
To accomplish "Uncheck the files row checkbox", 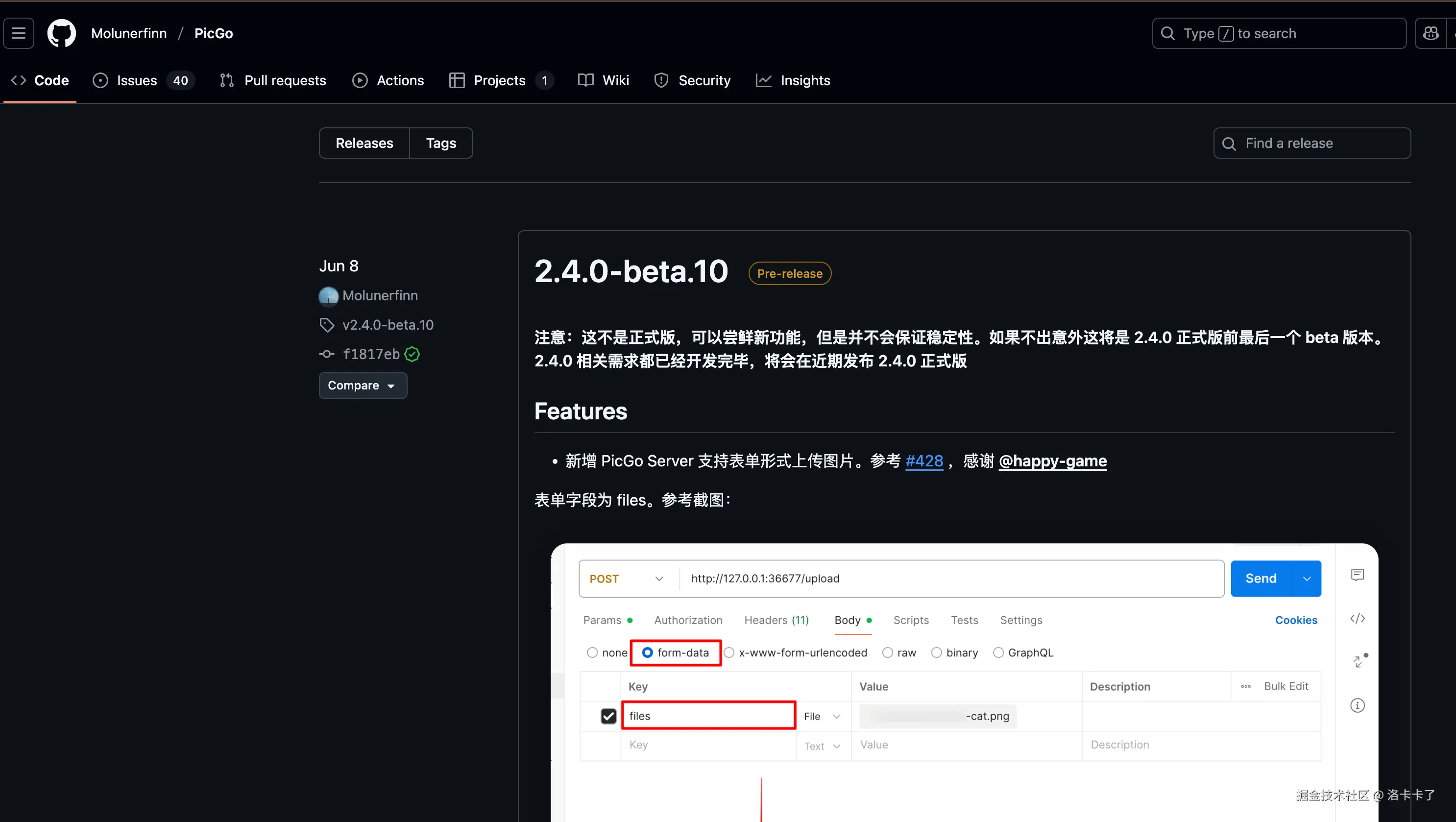I will point(608,716).
